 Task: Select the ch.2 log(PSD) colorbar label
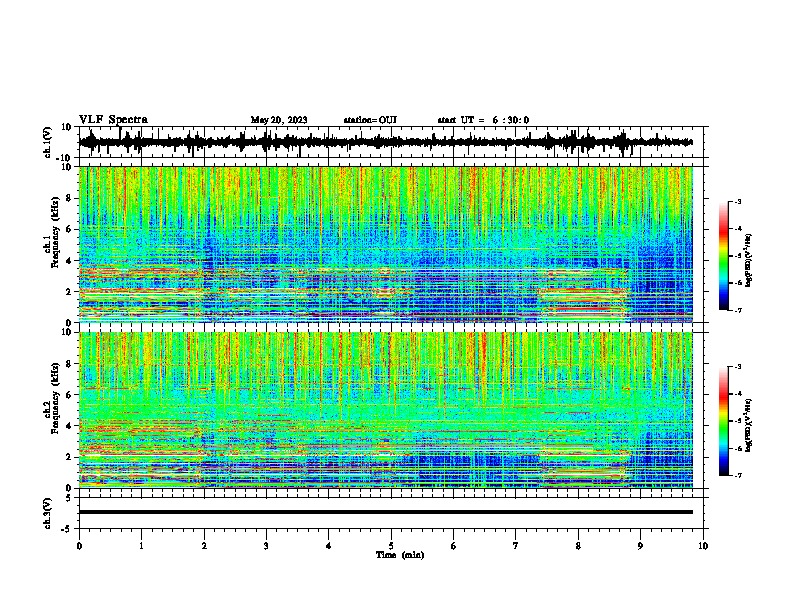[748, 426]
